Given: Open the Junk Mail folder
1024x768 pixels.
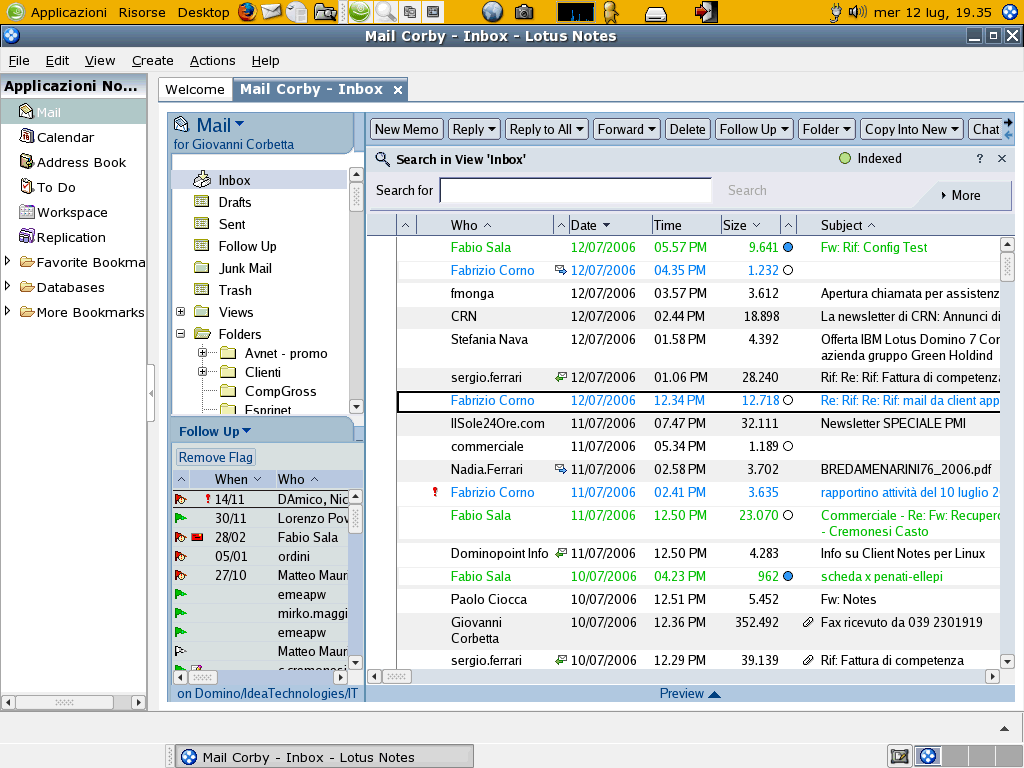Looking at the screenshot, I should pos(233,268).
